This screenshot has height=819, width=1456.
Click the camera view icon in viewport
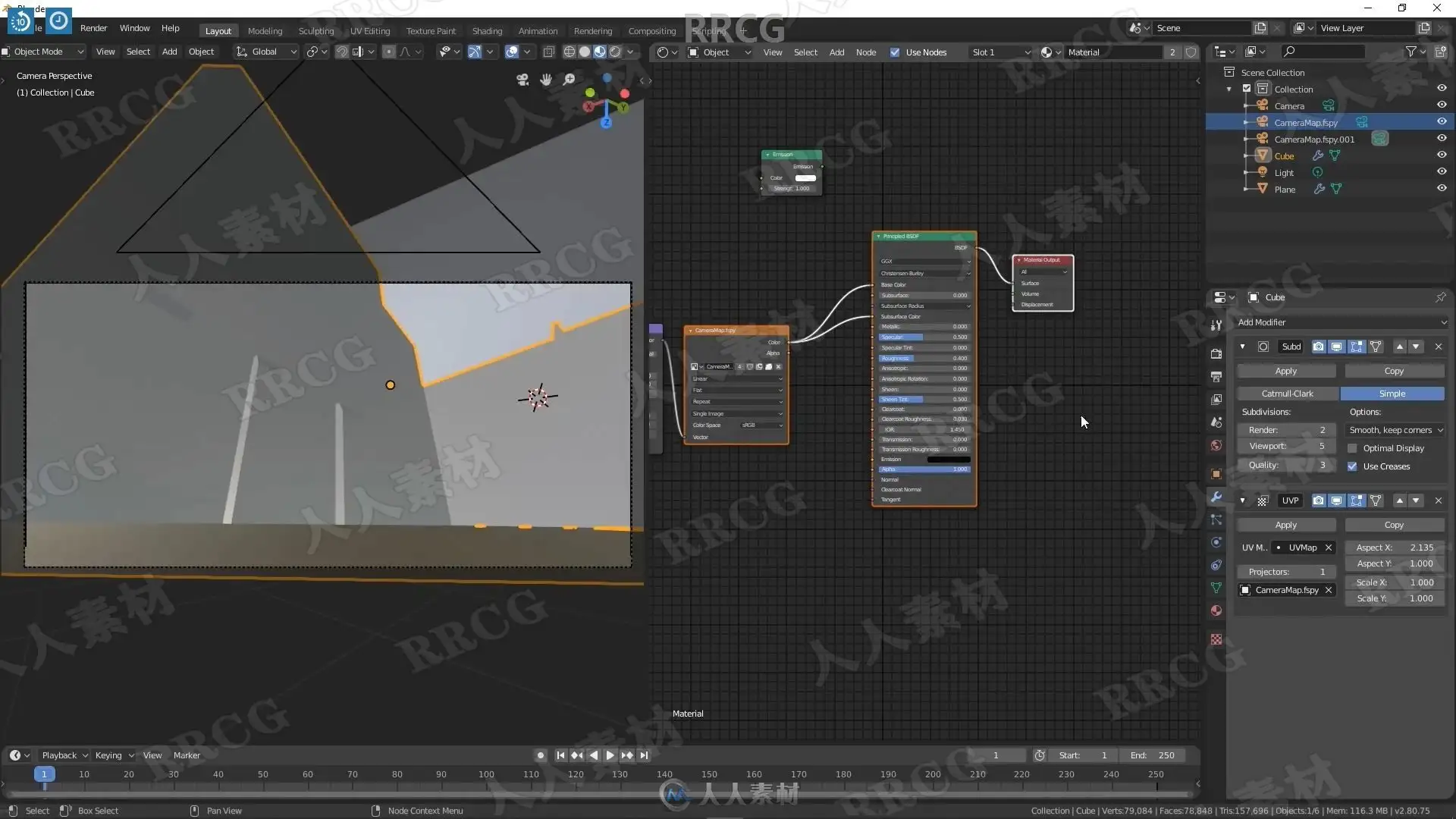pyautogui.click(x=522, y=80)
